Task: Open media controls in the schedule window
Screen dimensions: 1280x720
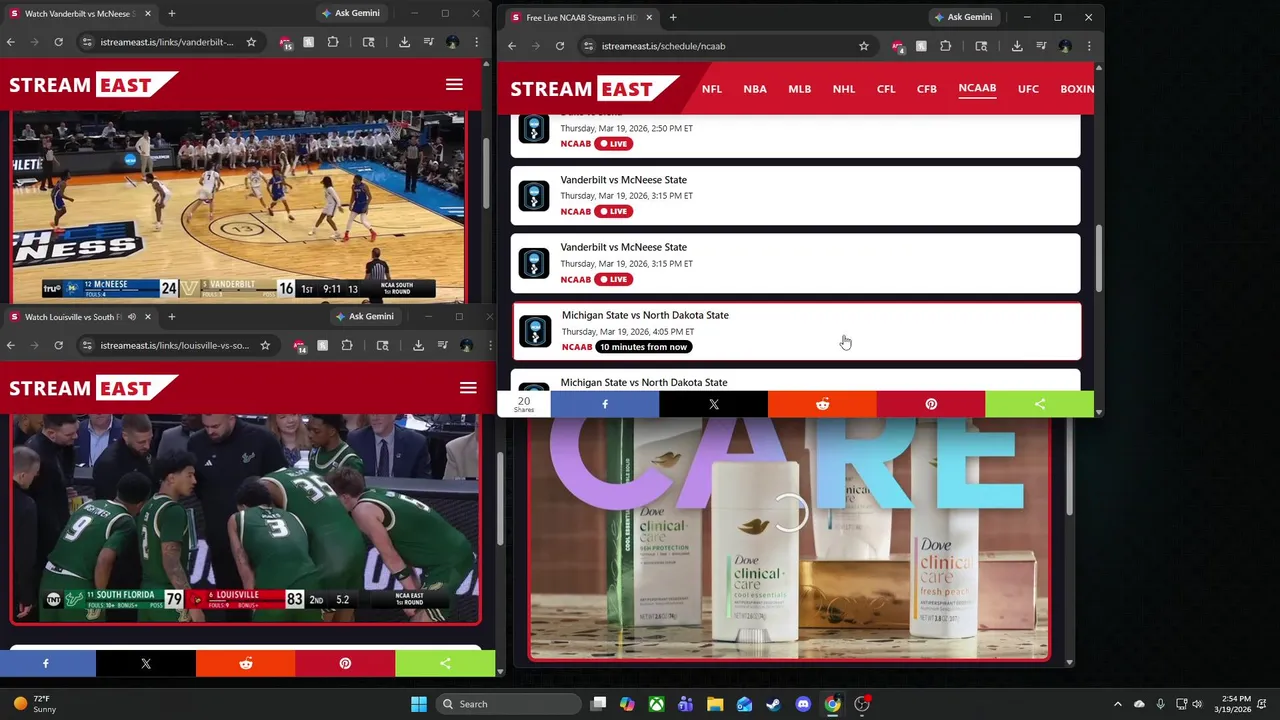Action: [x=1041, y=46]
